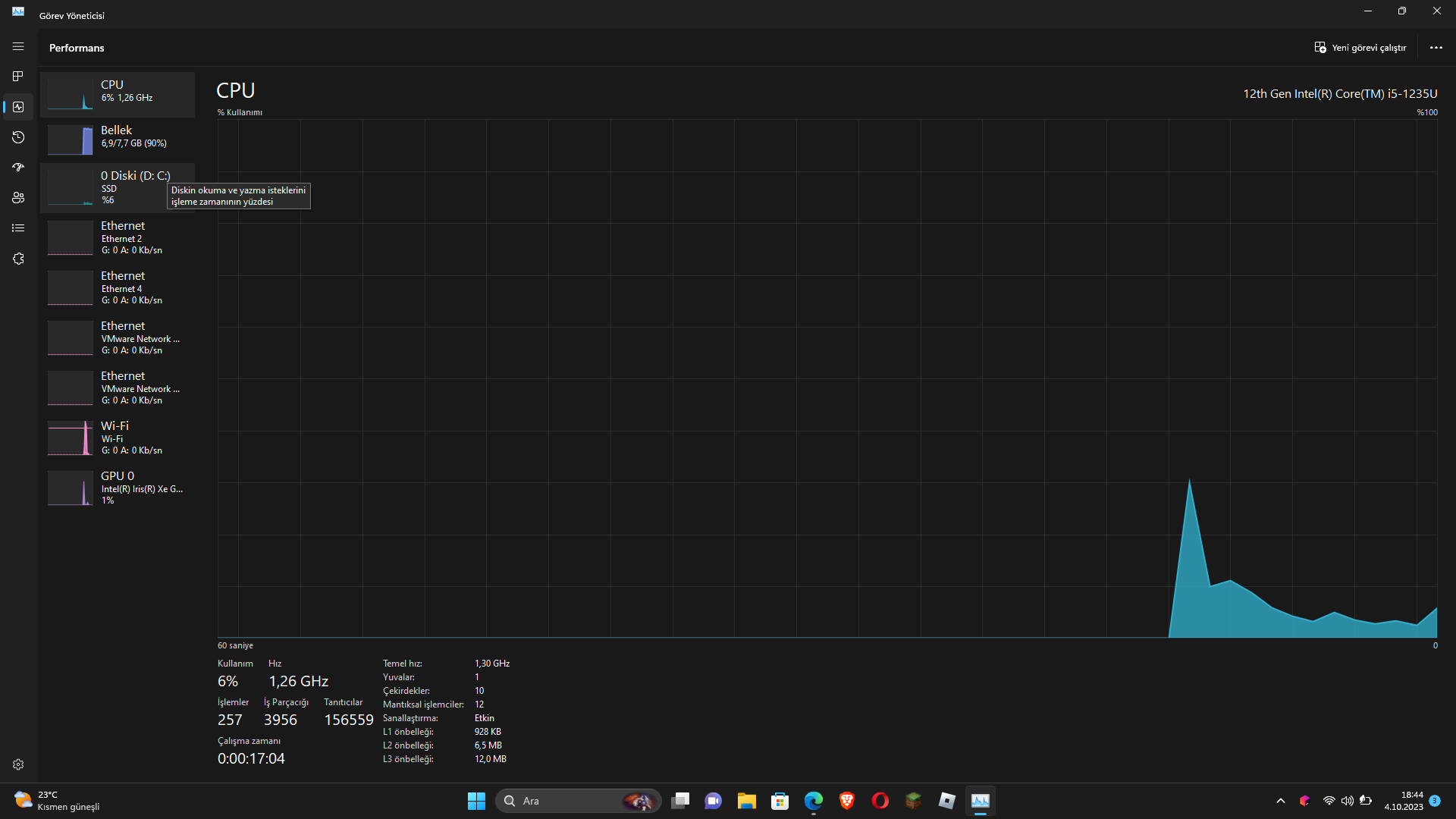Viewport: 1456px width, 819px height.
Task: Open the App history page icon
Action: tap(18, 137)
